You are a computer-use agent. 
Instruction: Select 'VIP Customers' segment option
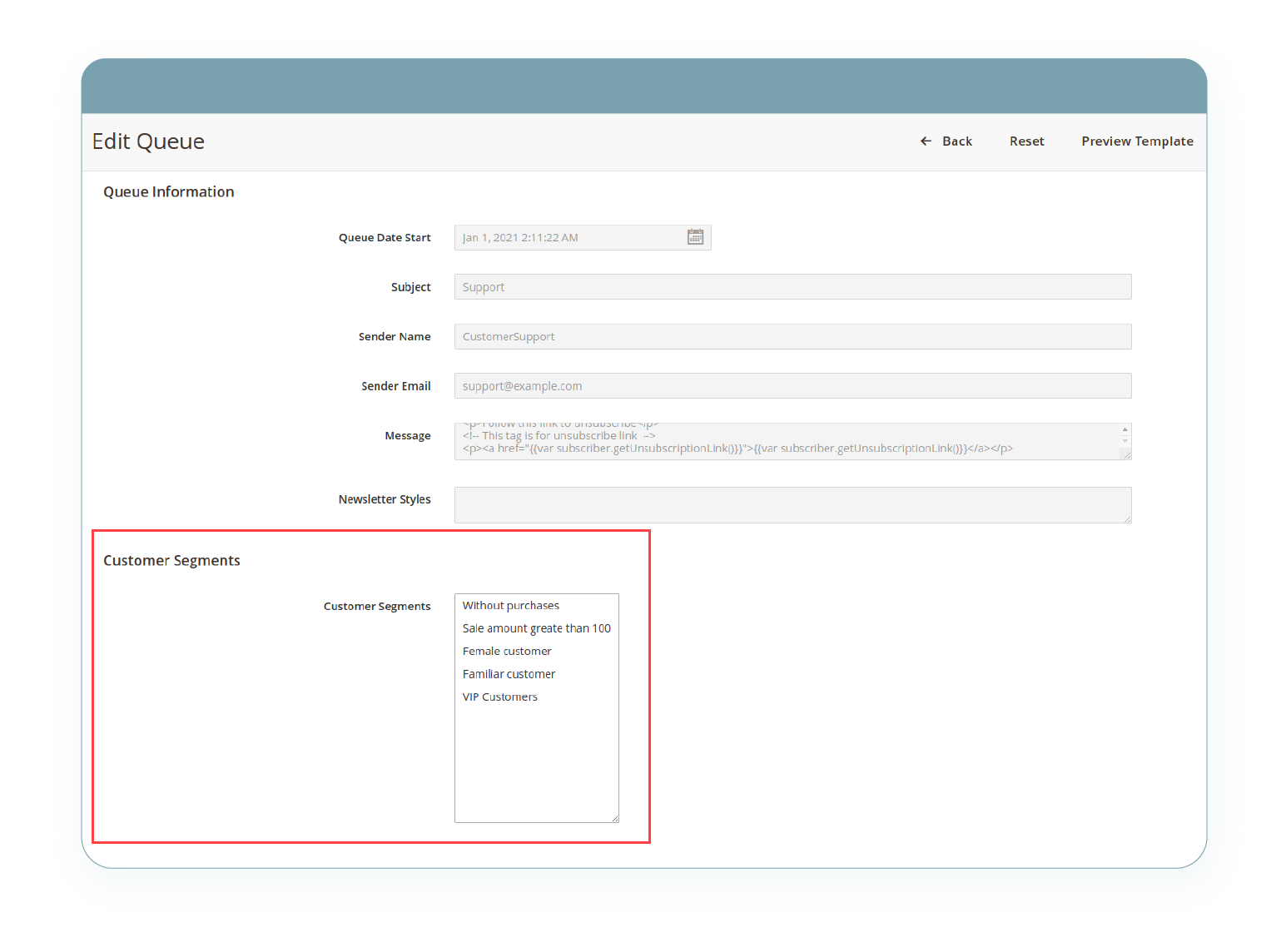500,697
